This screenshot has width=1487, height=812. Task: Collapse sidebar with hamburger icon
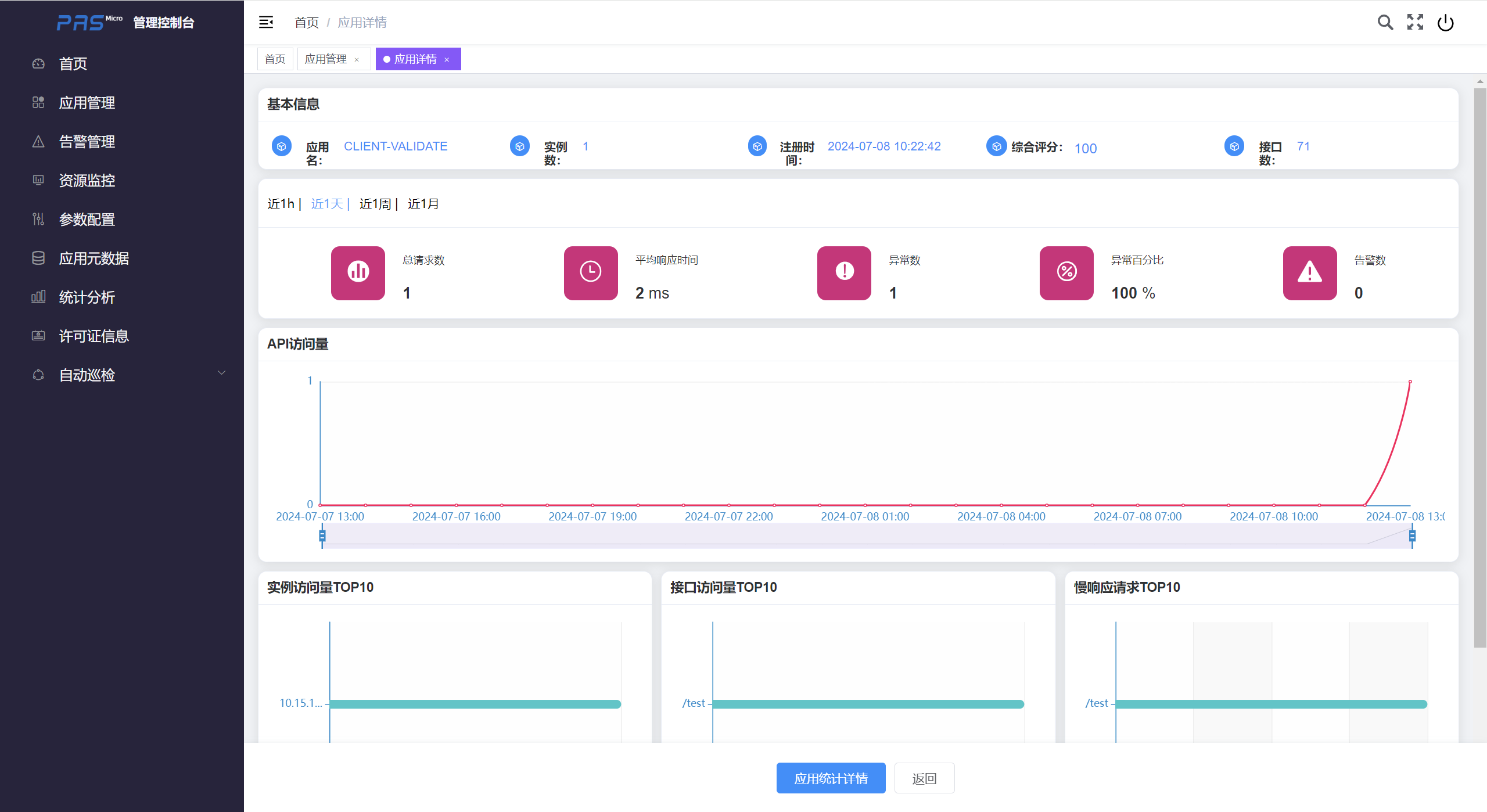[x=266, y=23]
